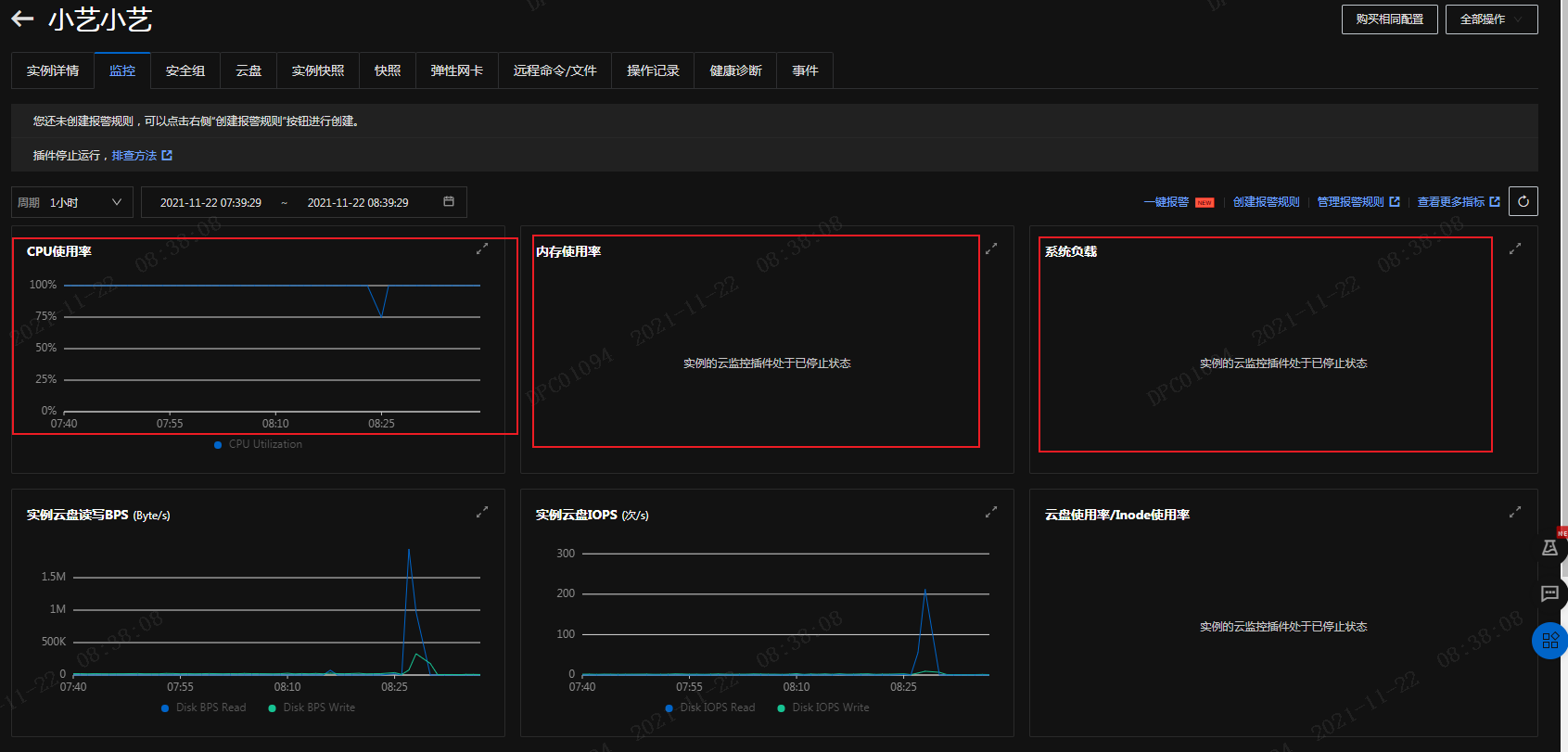Image resolution: width=1568 pixels, height=752 pixels.
Task: Select the 监控 tab
Action: tap(122, 70)
